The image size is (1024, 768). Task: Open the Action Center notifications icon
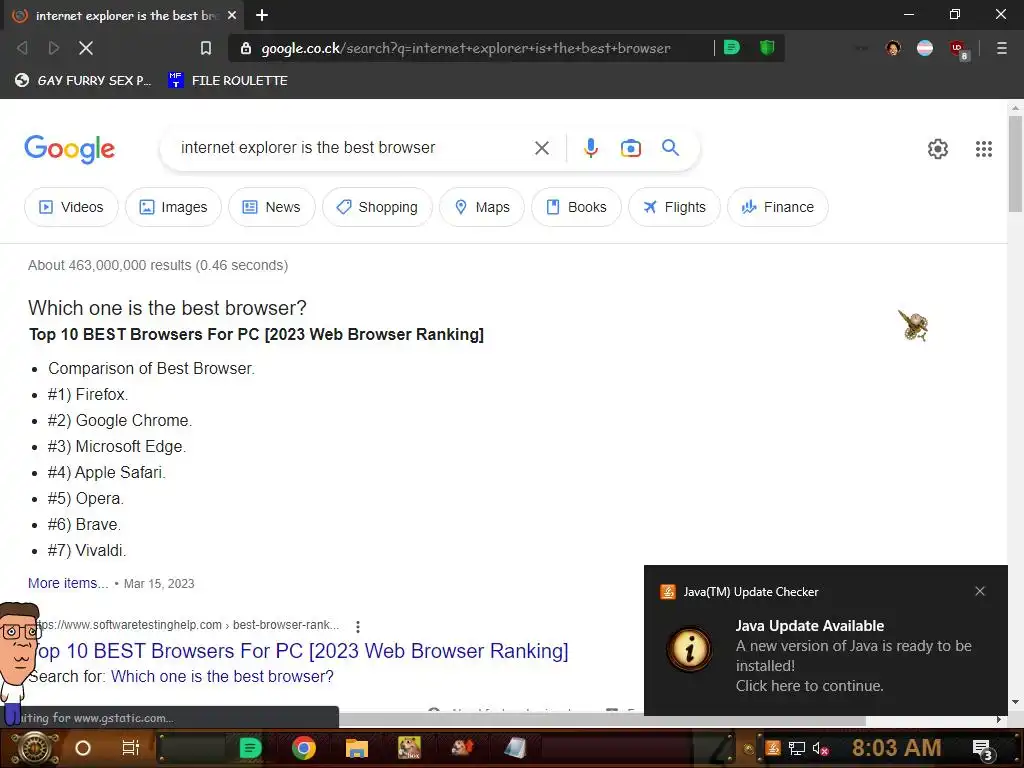983,749
